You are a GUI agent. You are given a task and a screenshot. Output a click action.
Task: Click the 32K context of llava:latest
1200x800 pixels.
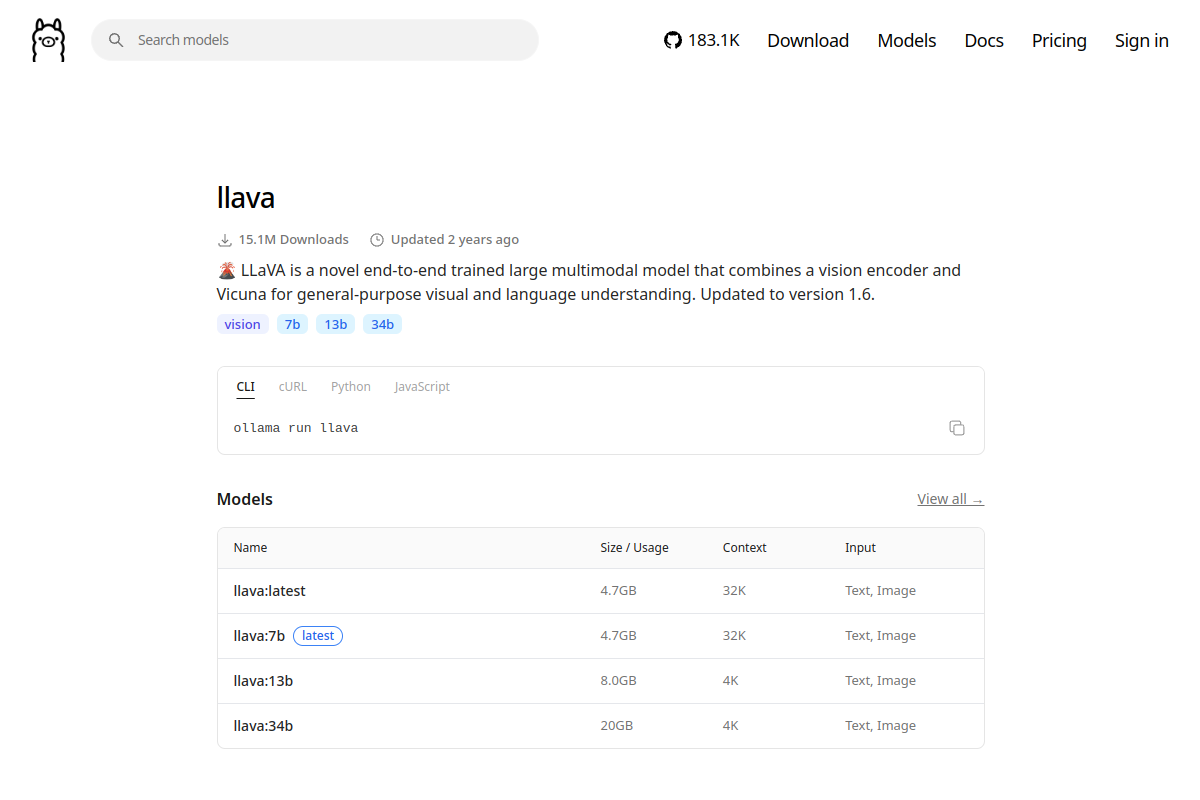tap(734, 591)
